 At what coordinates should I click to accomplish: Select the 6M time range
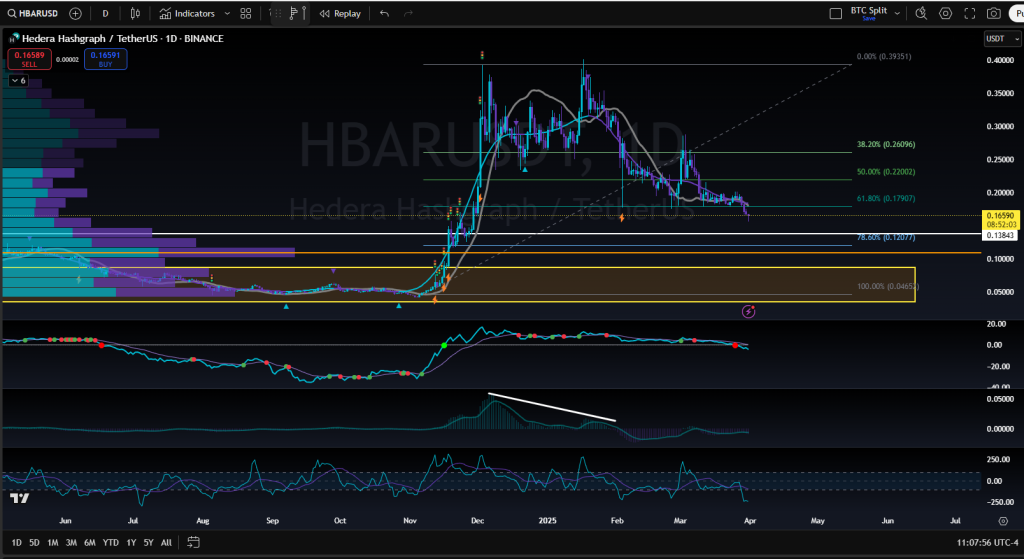(90, 543)
